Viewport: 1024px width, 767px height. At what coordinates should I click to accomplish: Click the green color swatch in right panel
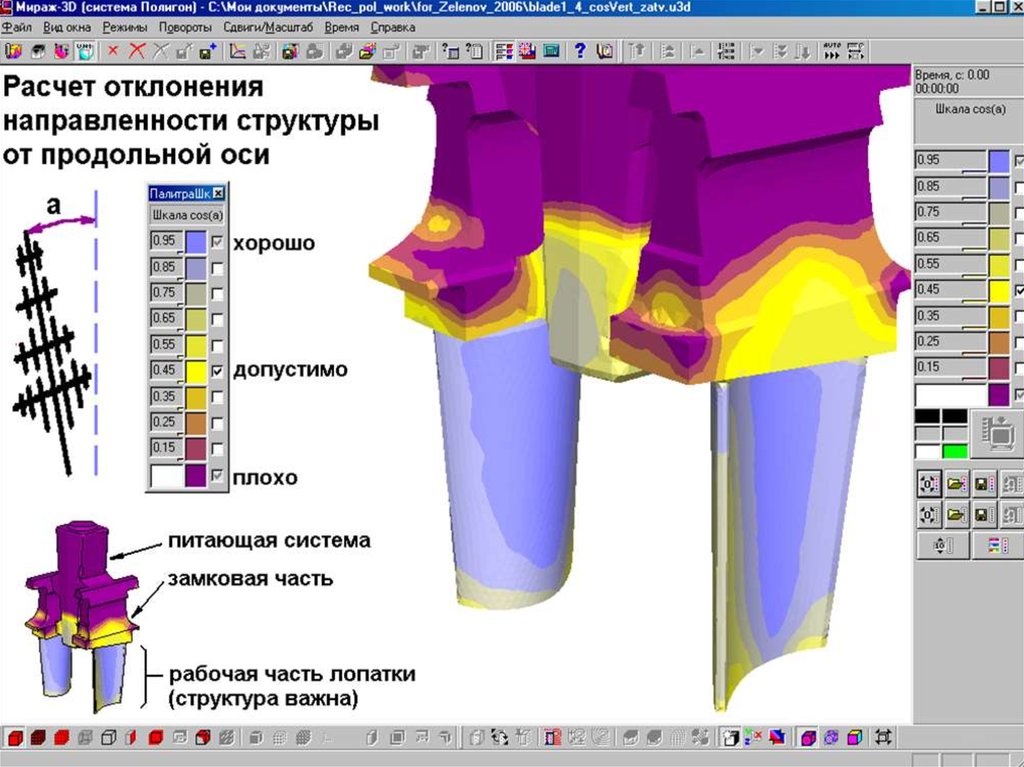(955, 451)
